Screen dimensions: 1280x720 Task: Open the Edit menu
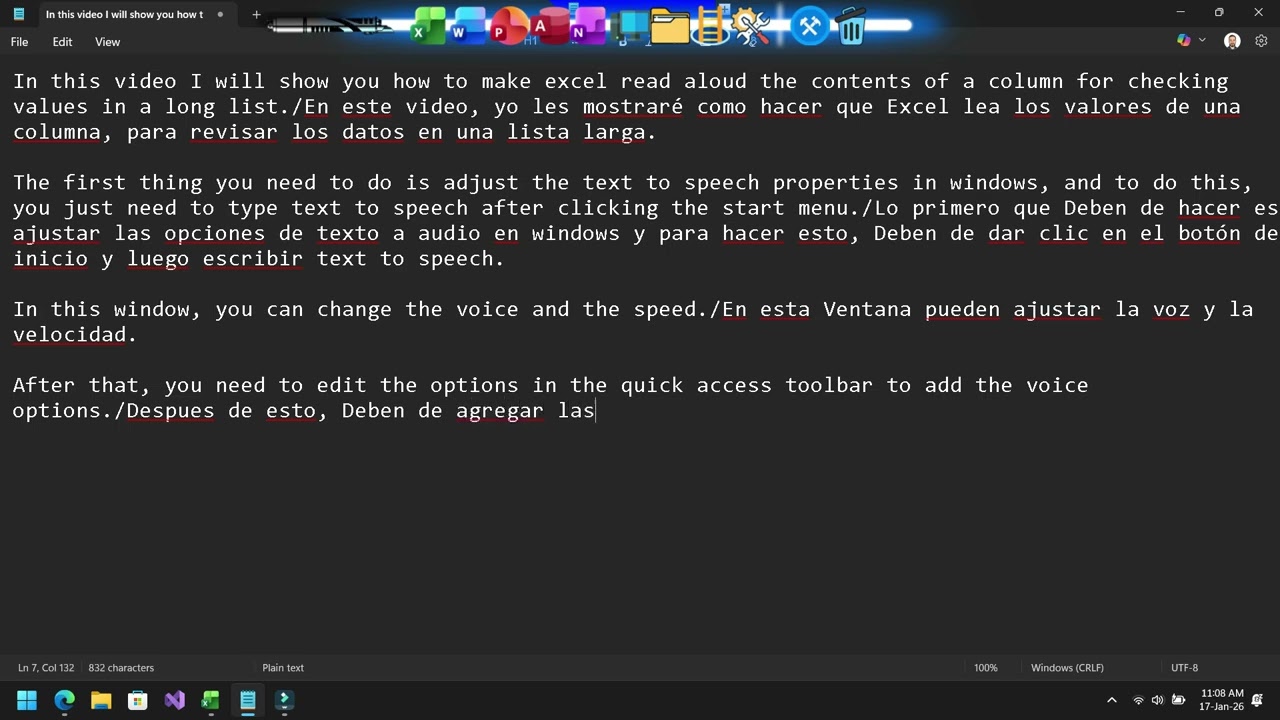62,42
